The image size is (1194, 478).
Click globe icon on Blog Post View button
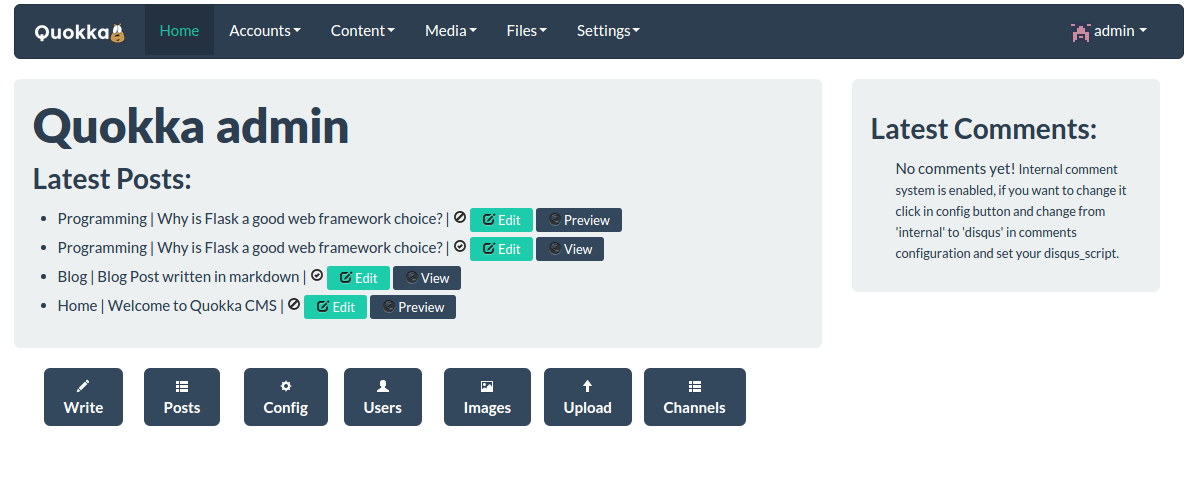pyautogui.click(x=412, y=278)
